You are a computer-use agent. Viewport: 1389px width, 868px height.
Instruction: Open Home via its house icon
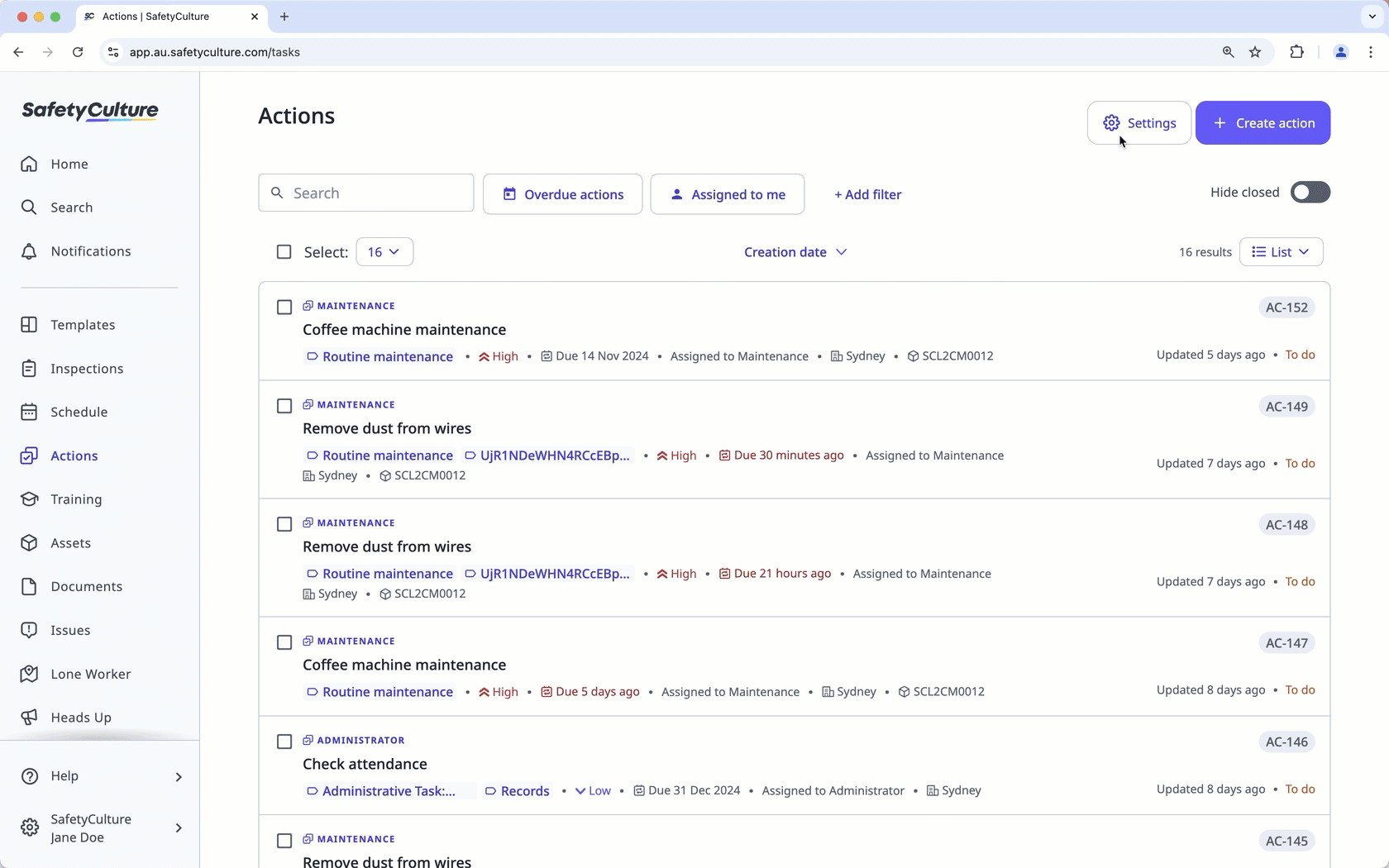(29, 164)
